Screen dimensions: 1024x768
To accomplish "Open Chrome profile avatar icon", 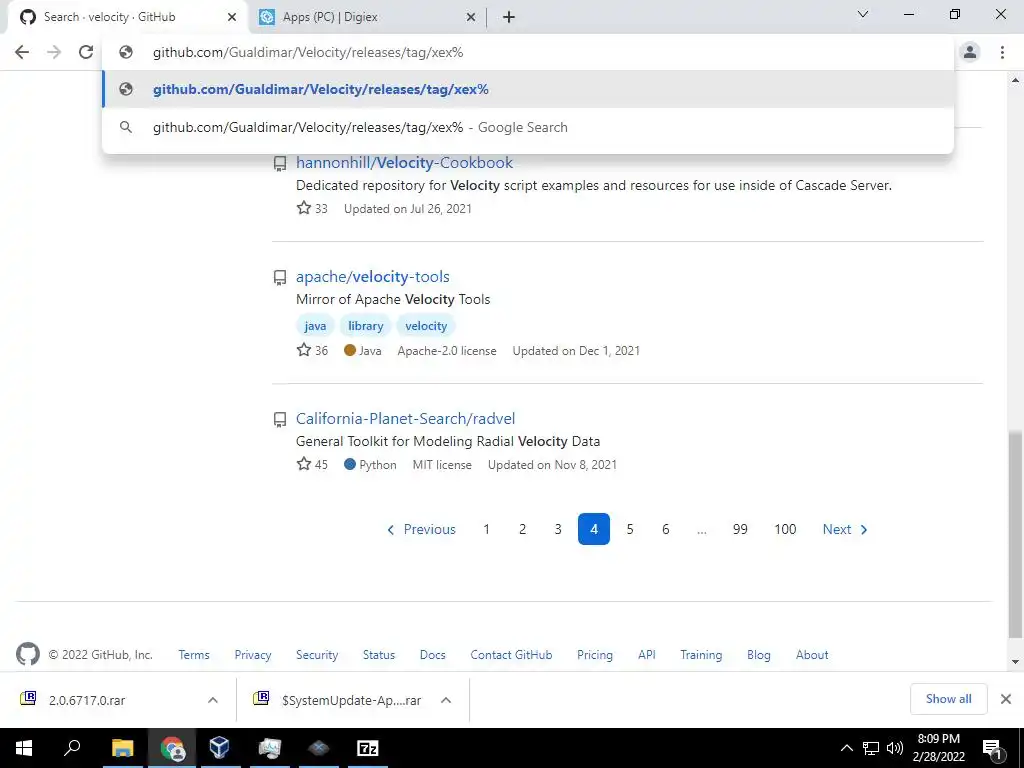I will [x=970, y=52].
